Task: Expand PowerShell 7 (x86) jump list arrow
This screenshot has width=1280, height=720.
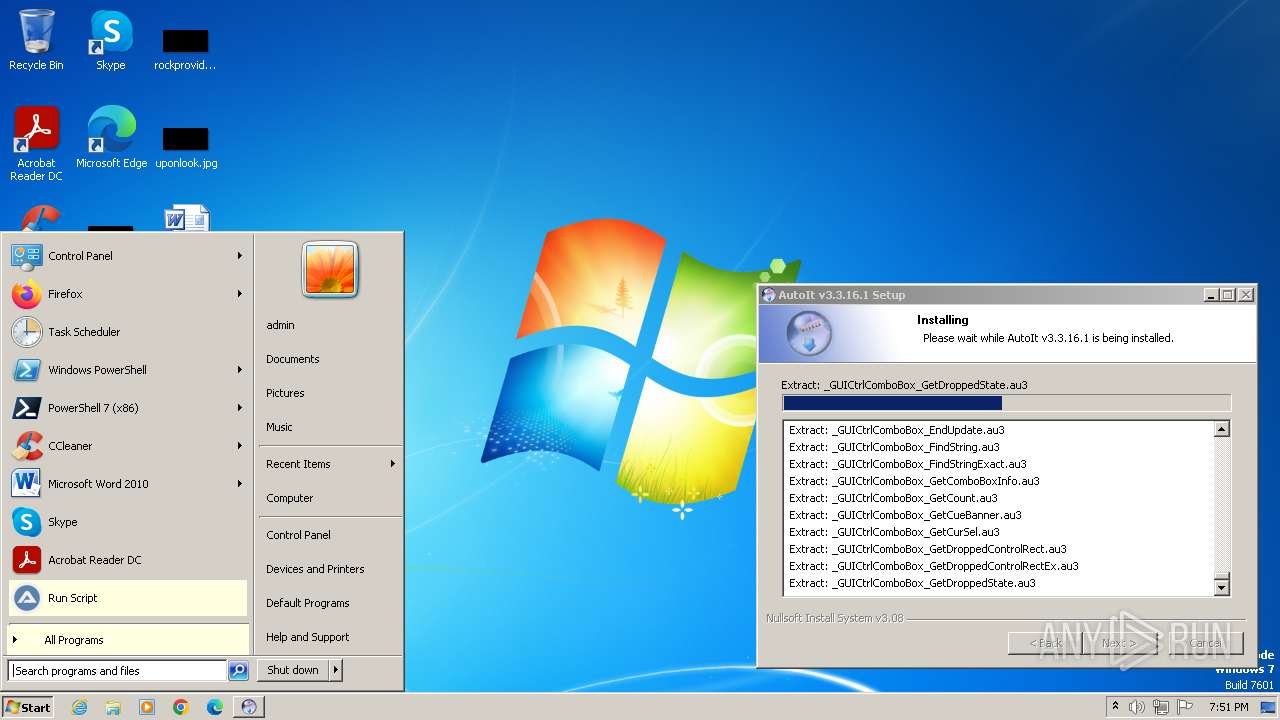Action: click(240, 408)
